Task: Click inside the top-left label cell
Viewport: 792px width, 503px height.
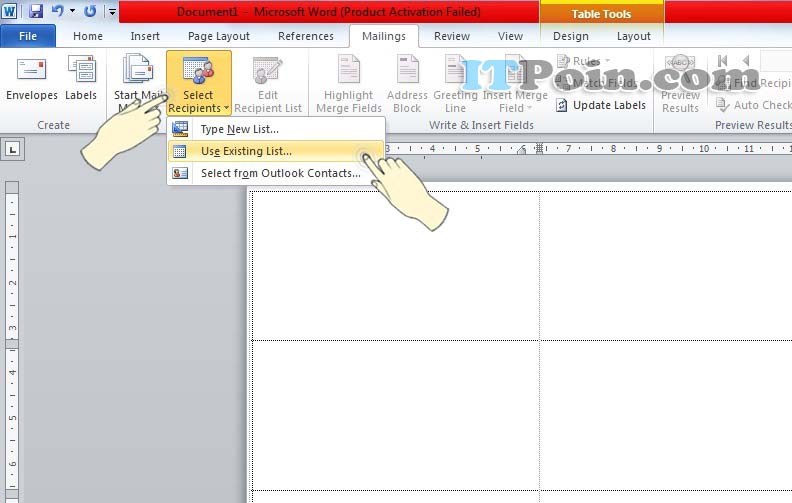Action: click(x=395, y=266)
